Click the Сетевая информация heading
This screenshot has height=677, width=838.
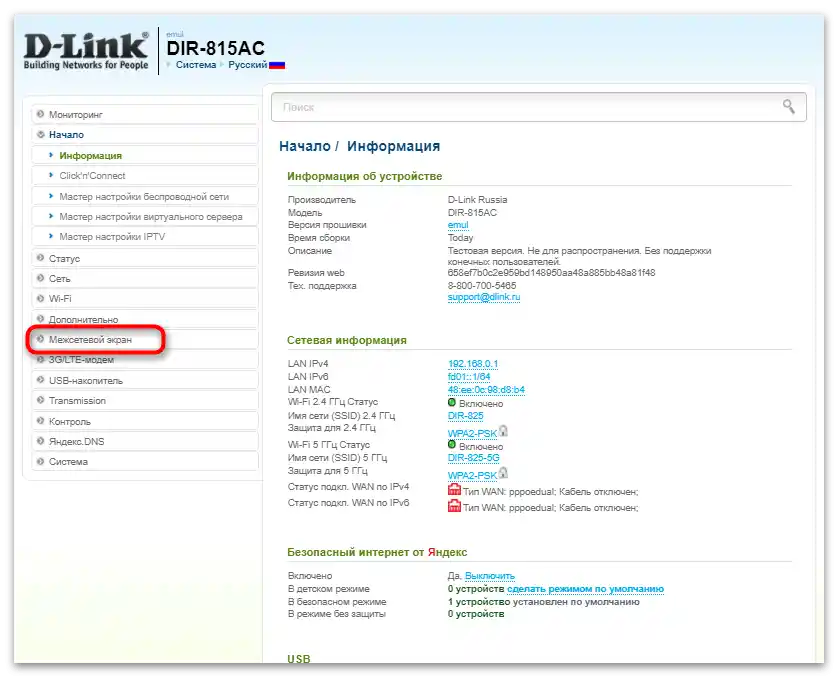point(347,340)
